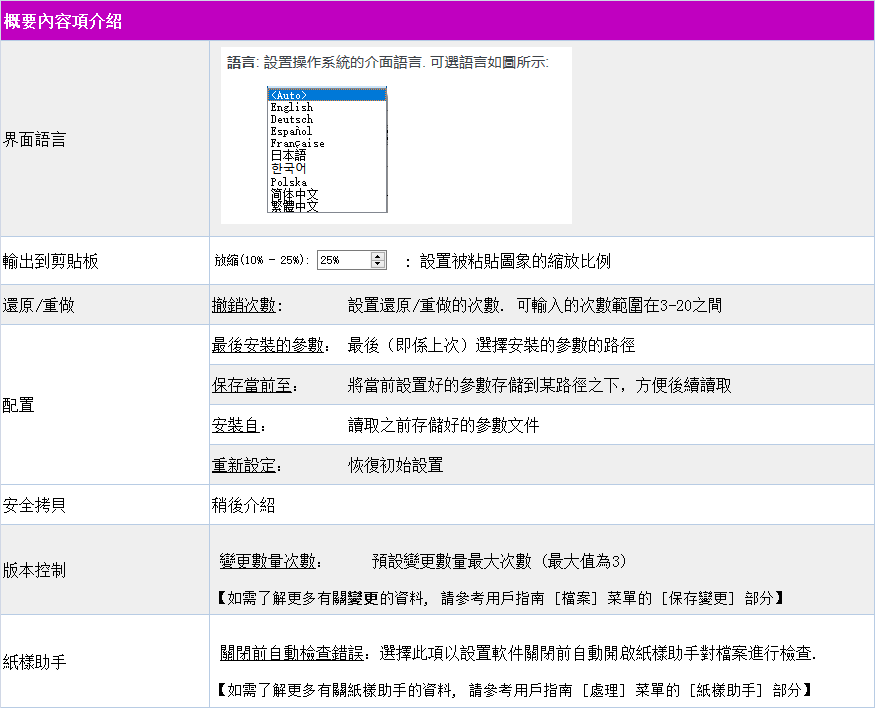Click the 紙樣助手 row label
The image size is (875, 708).
pos(36,661)
